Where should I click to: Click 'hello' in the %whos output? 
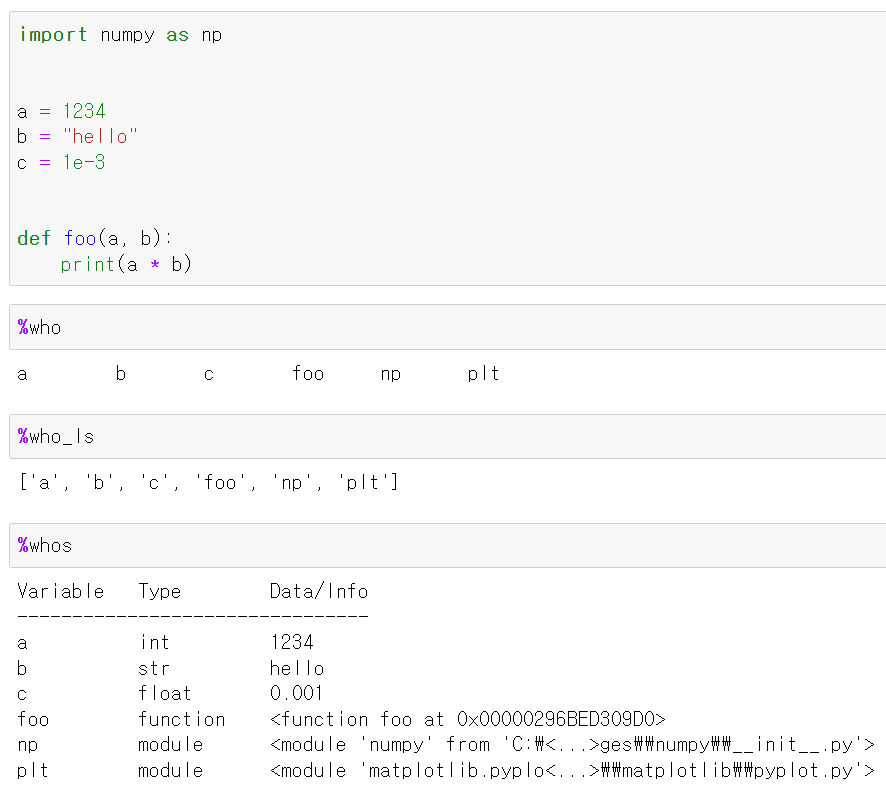(297, 668)
